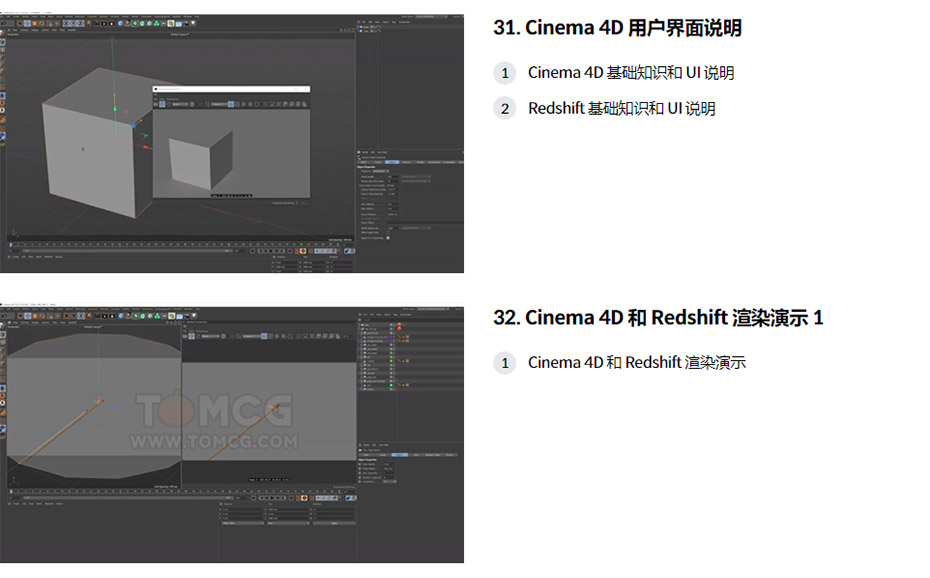Open the lesson 32 thumbnail with the TOMCG watermark
This screenshot has width=930, height=578.
click(232, 433)
